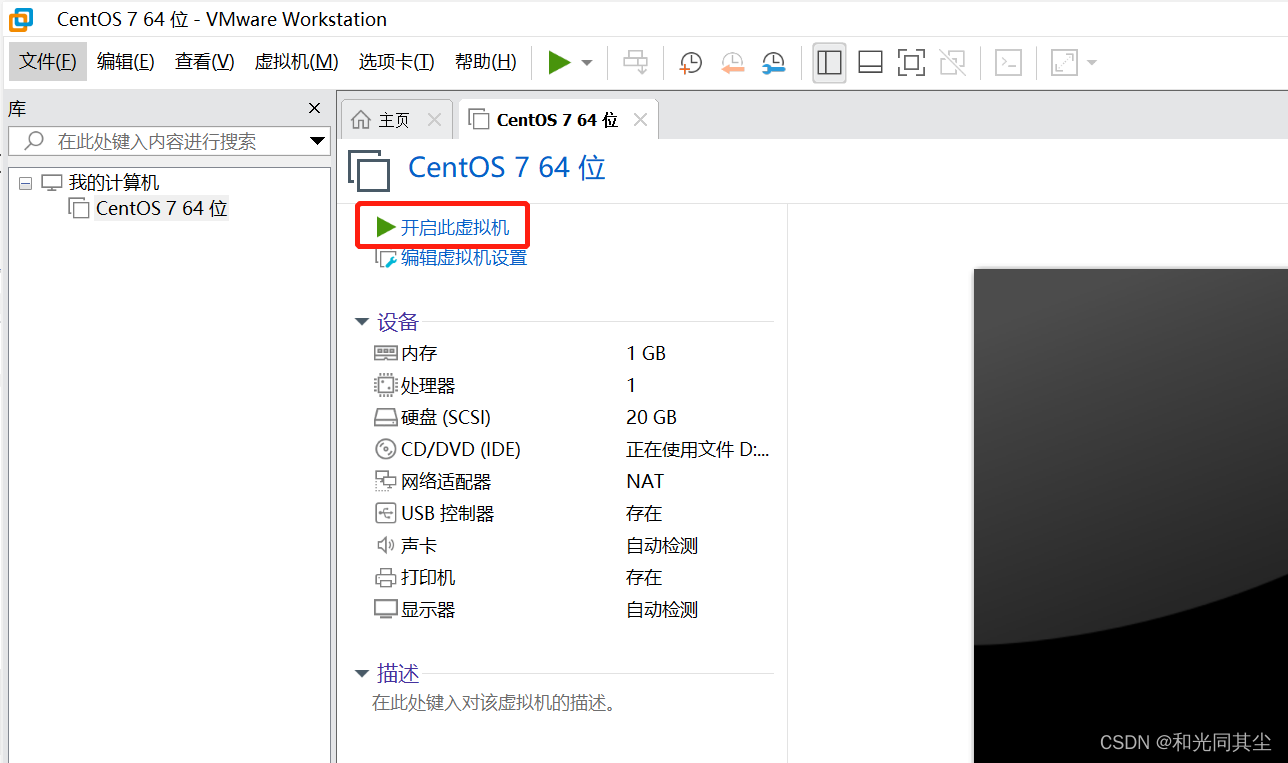Click the 声卡 sound card icon

pyautogui.click(x=385, y=545)
